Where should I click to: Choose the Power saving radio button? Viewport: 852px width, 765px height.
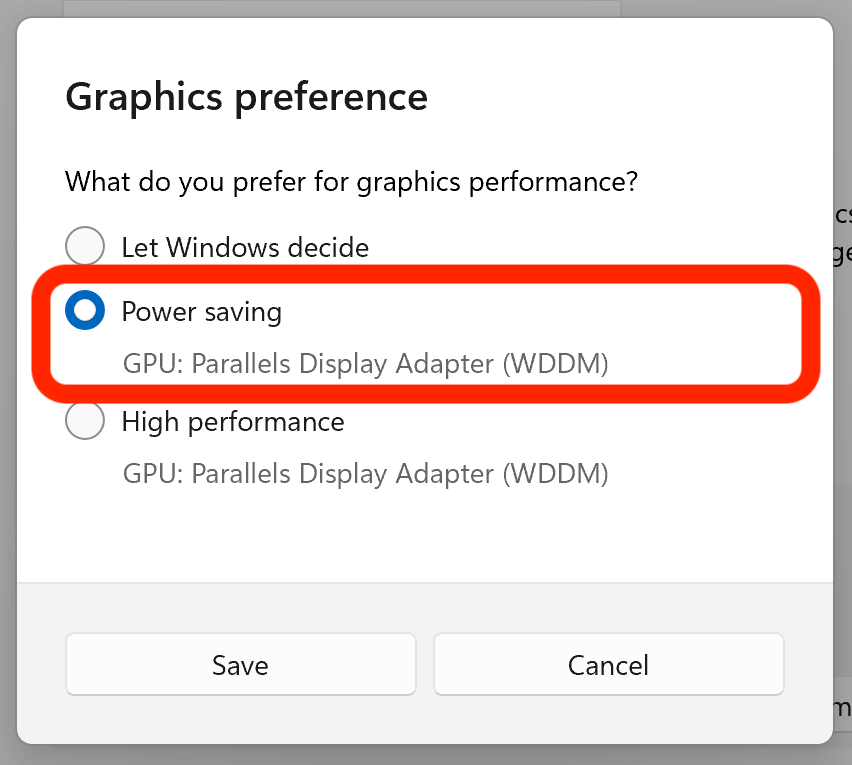pos(85,312)
